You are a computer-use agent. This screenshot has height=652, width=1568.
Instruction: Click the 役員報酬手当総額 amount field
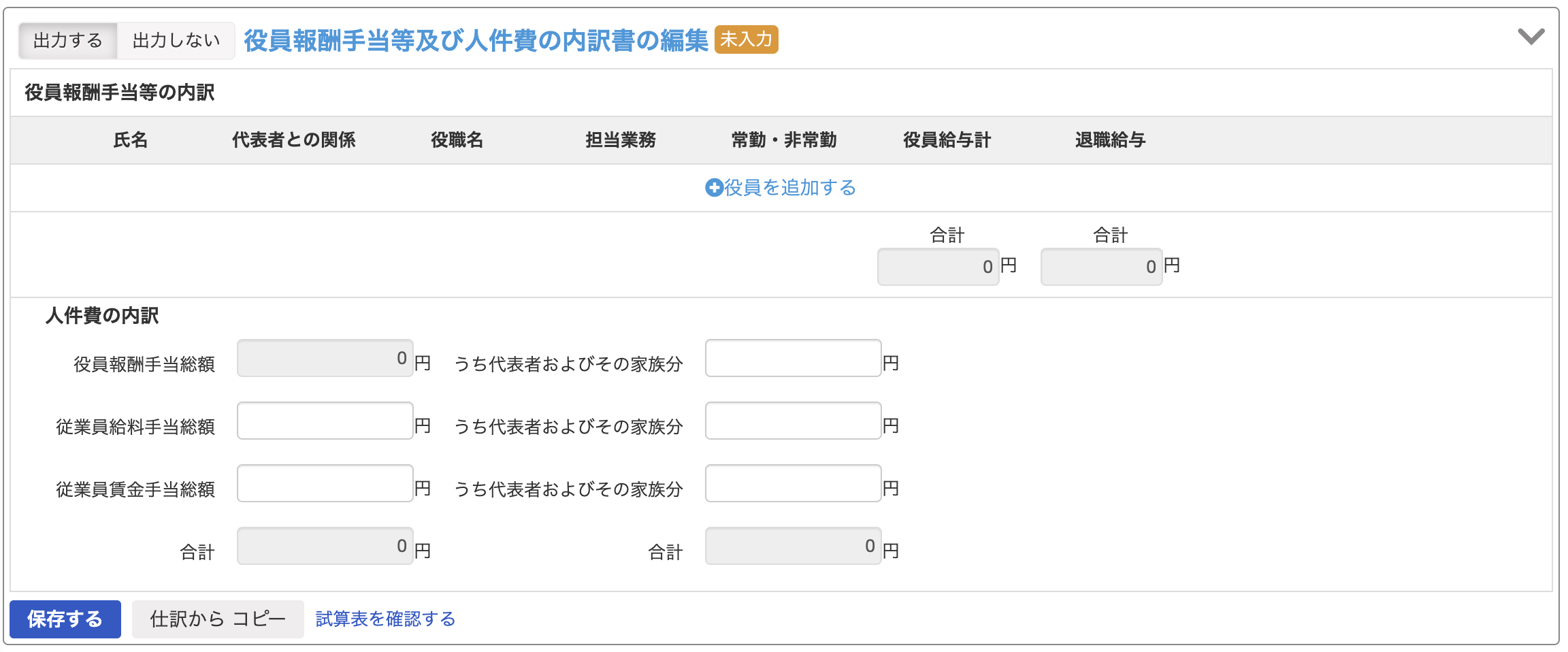point(325,358)
